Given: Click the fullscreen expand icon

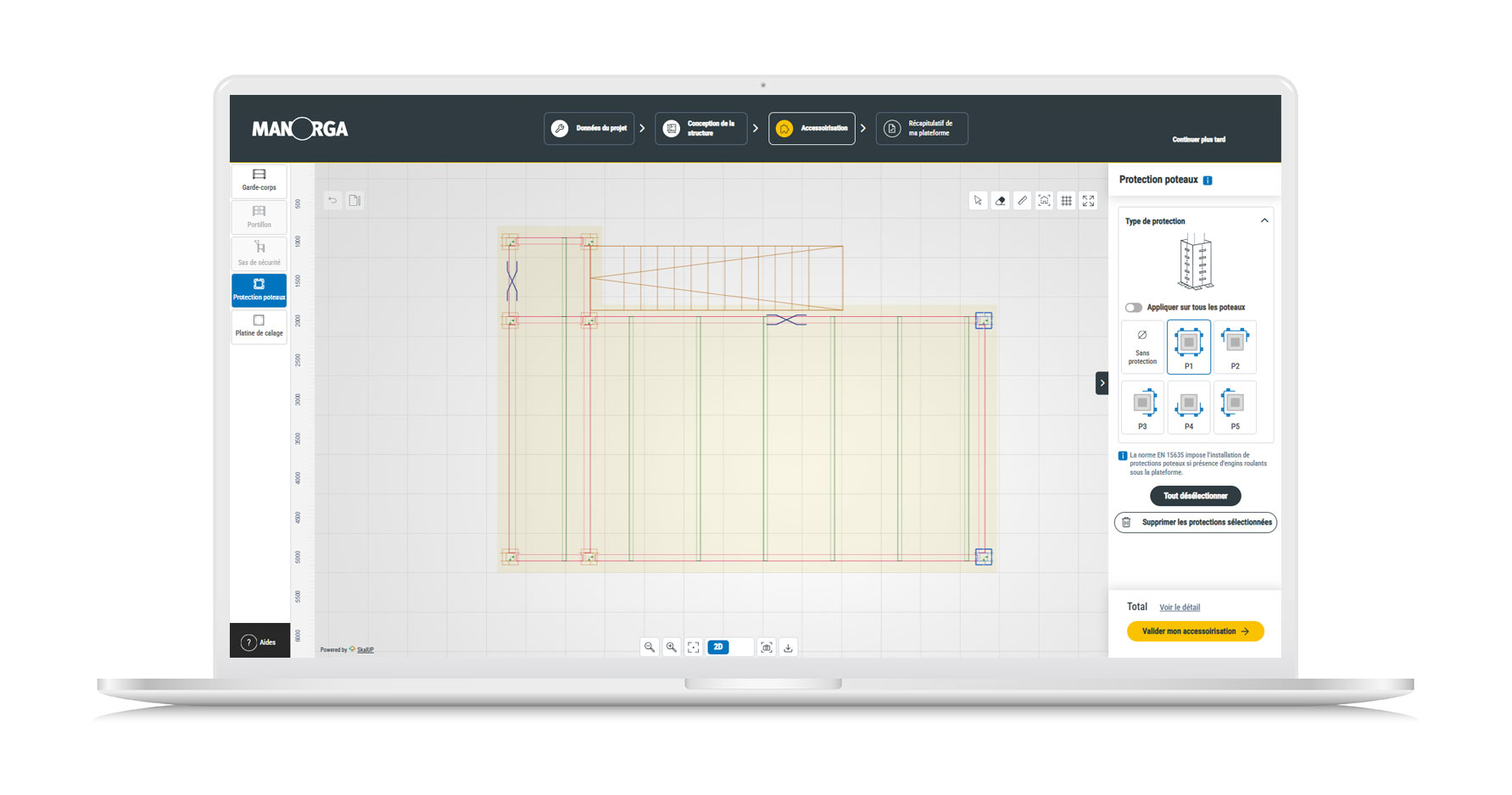Looking at the screenshot, I should coord(1088,200).
